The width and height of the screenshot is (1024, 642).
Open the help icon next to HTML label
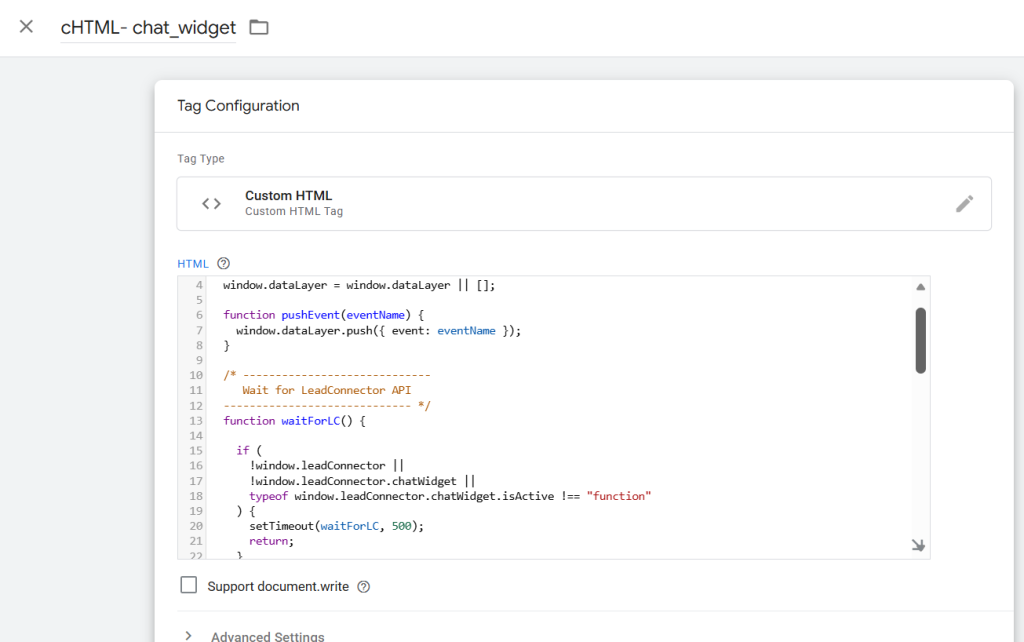(224, 264)
